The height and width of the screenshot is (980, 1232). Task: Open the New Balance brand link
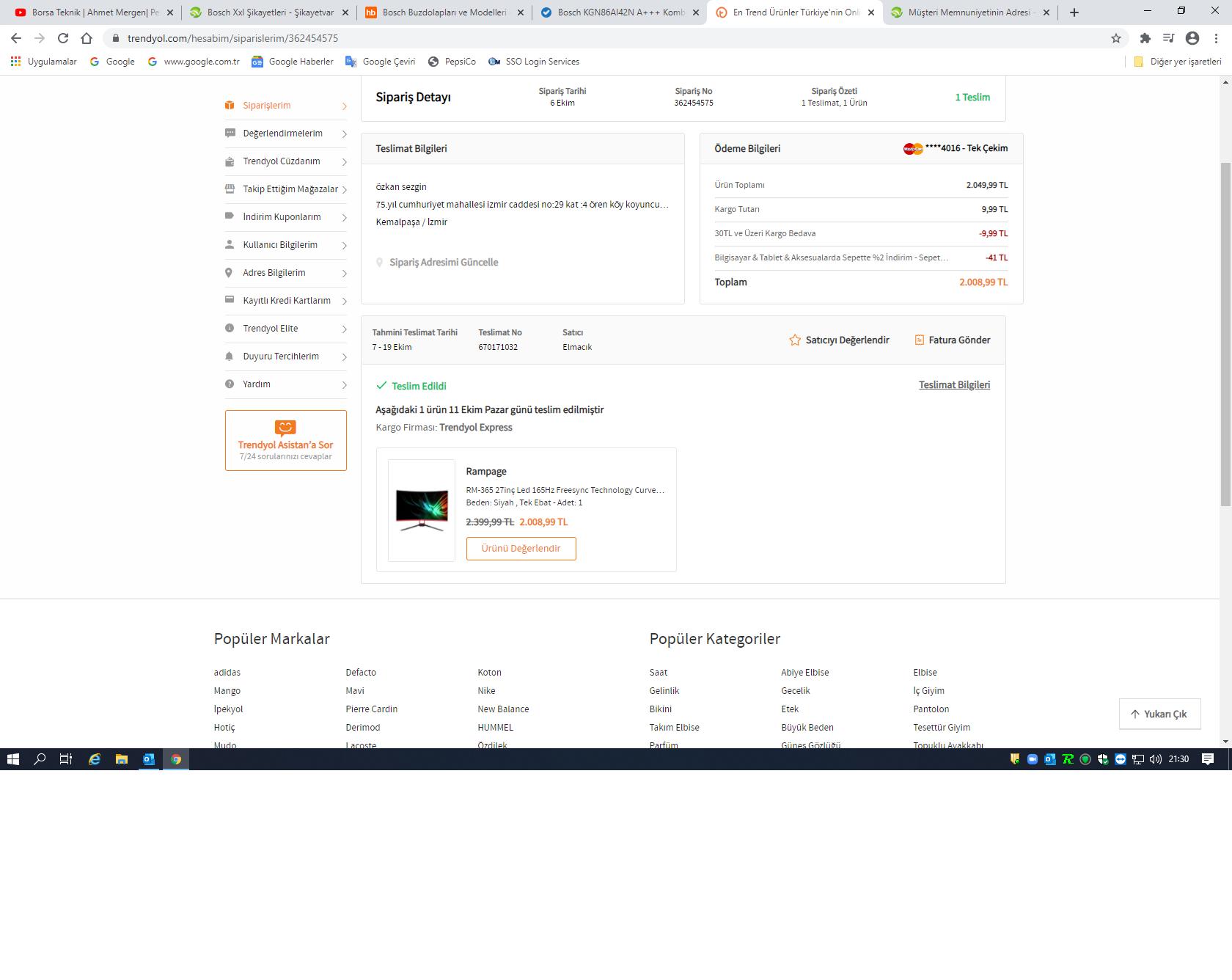(503, 709)
